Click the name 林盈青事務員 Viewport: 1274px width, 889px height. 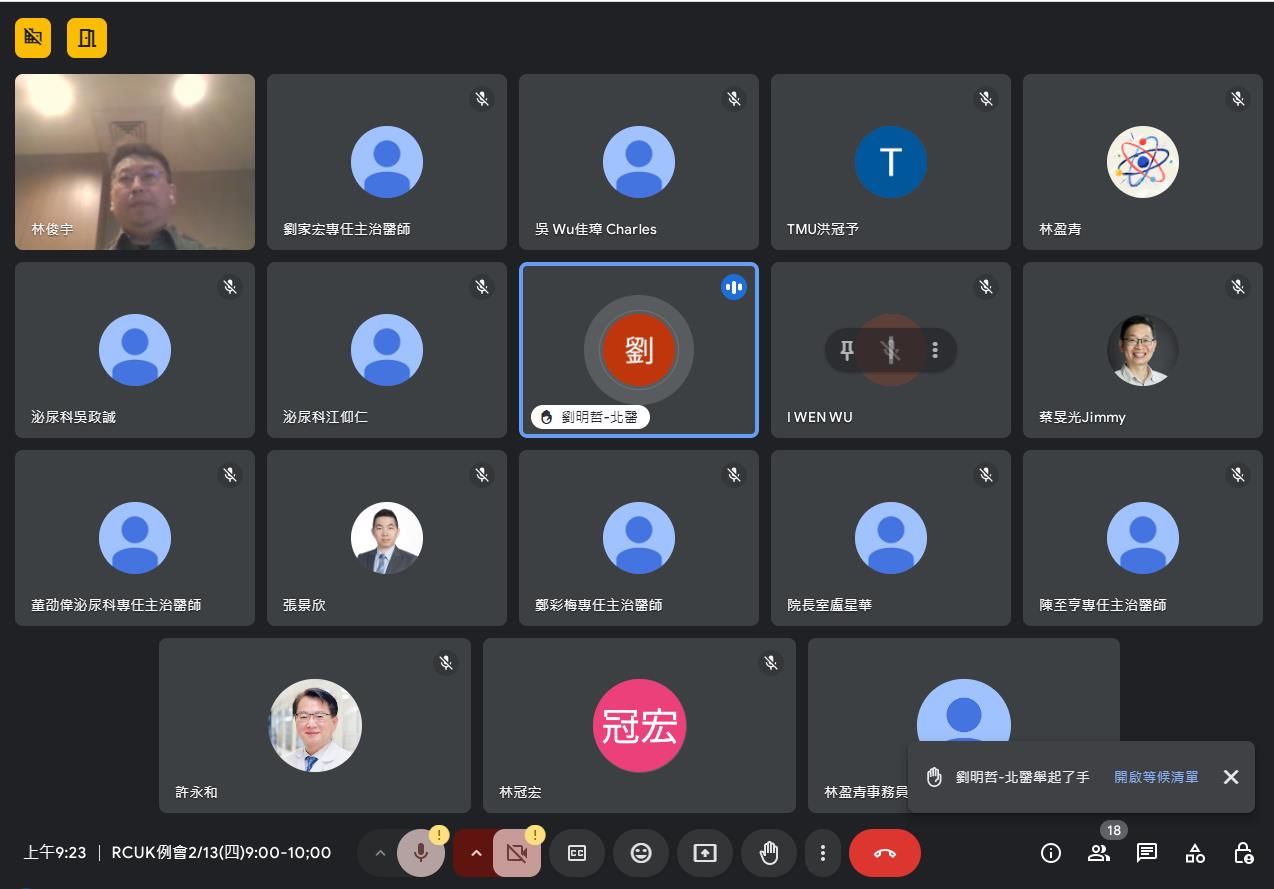coord(866,792)
